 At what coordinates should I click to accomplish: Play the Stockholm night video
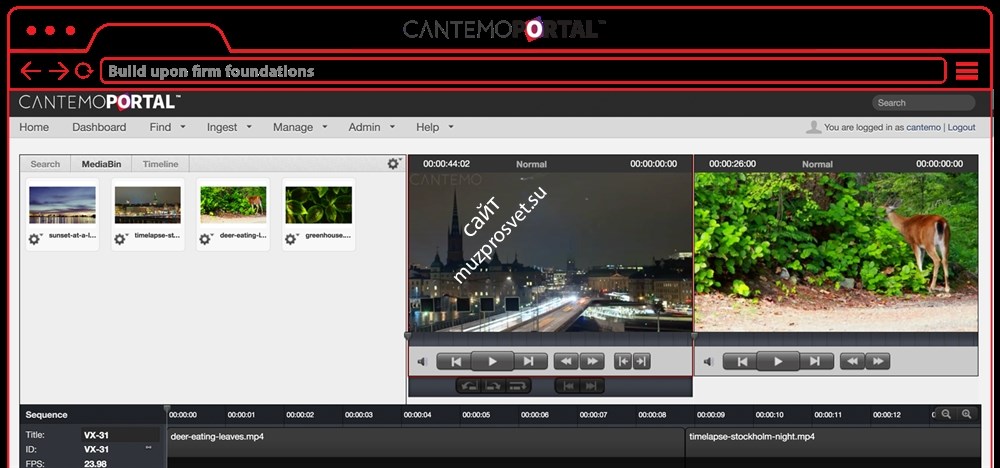pyautogui.click(x=492, y=362)
